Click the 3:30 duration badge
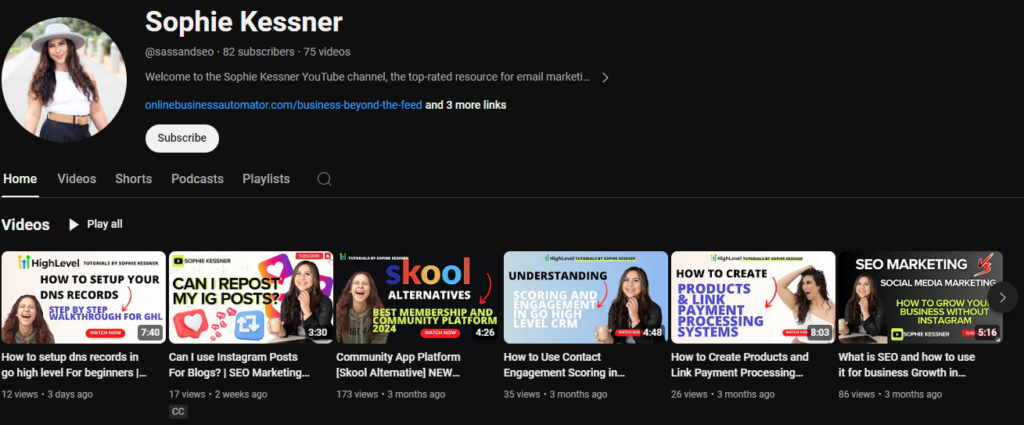This screenshot has height=425, width=1024. [317, 332]
